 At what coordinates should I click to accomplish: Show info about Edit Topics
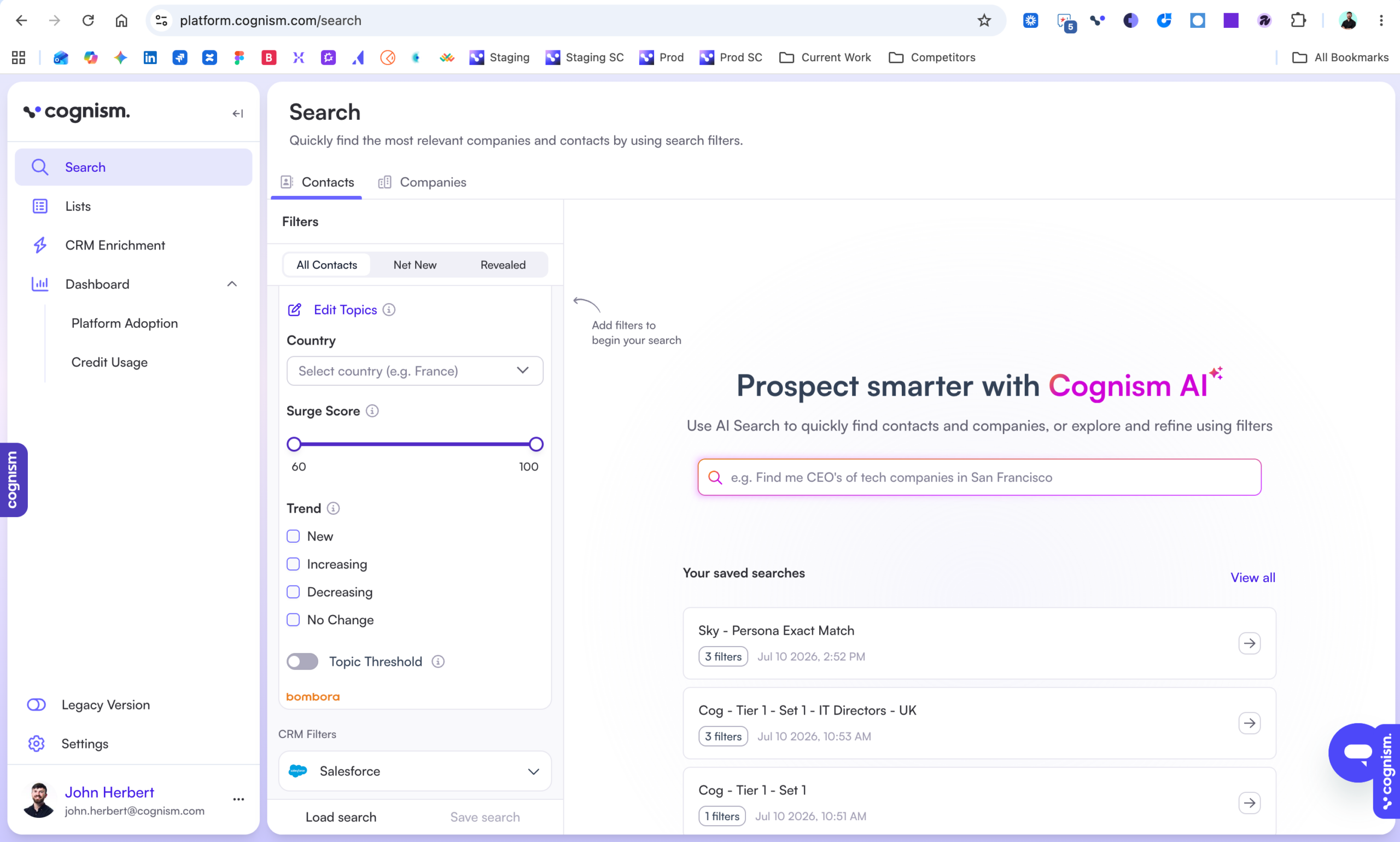coord(389,310)
